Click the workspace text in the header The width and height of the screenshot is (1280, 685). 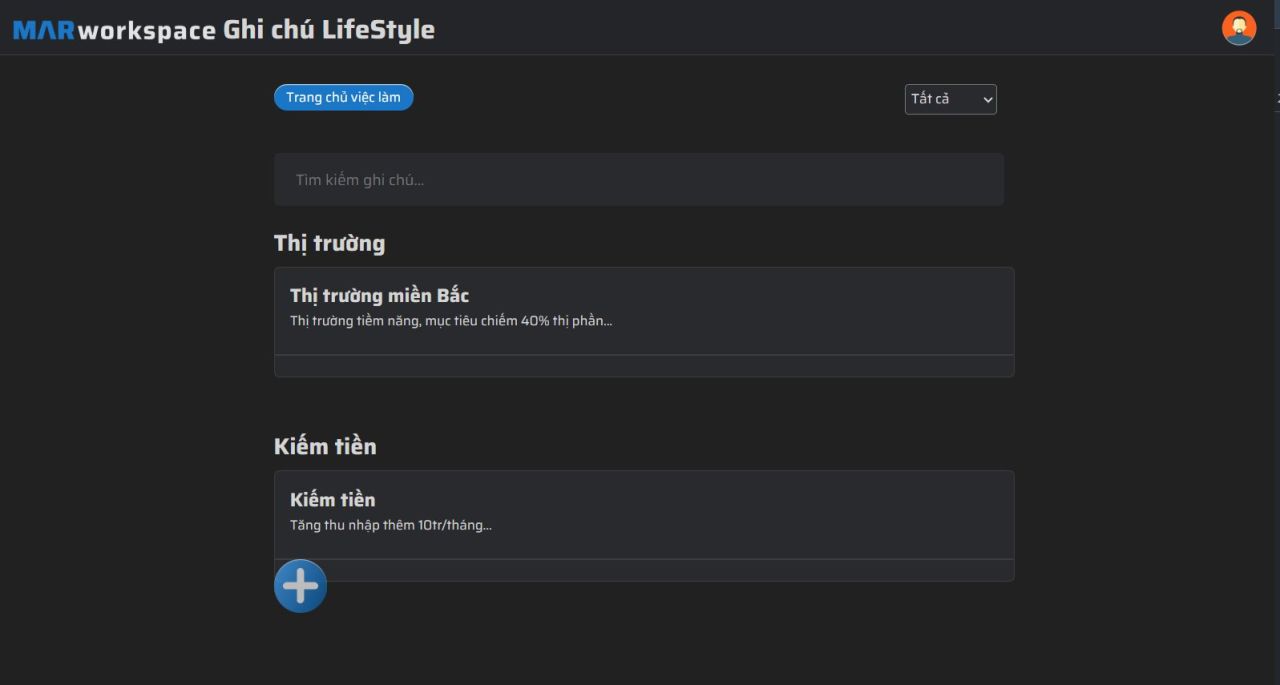point(146,30)
